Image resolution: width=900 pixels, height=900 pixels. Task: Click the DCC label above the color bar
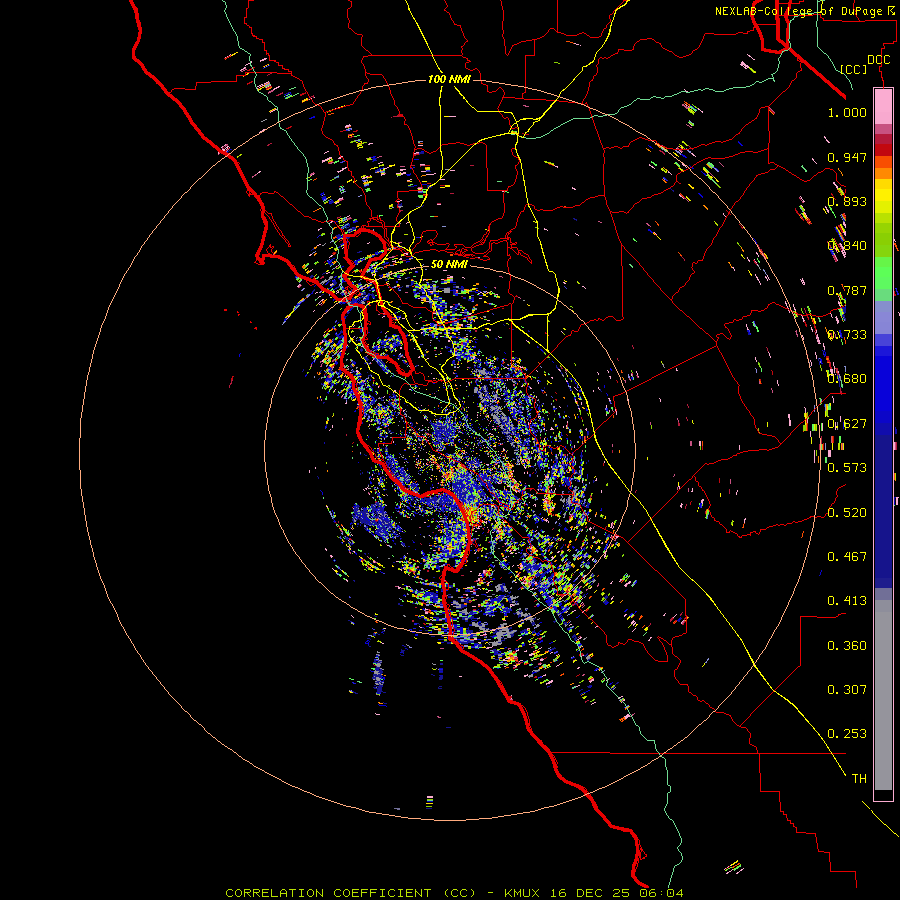pyautogui.click(x=878, y=60)
